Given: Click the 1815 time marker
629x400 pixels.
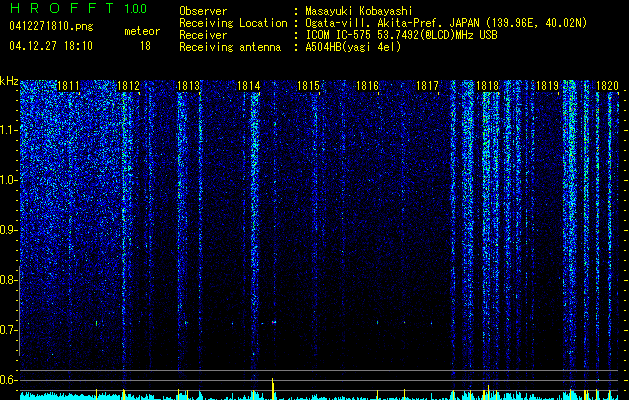Looking at the screenshot, I should [308, 86].
